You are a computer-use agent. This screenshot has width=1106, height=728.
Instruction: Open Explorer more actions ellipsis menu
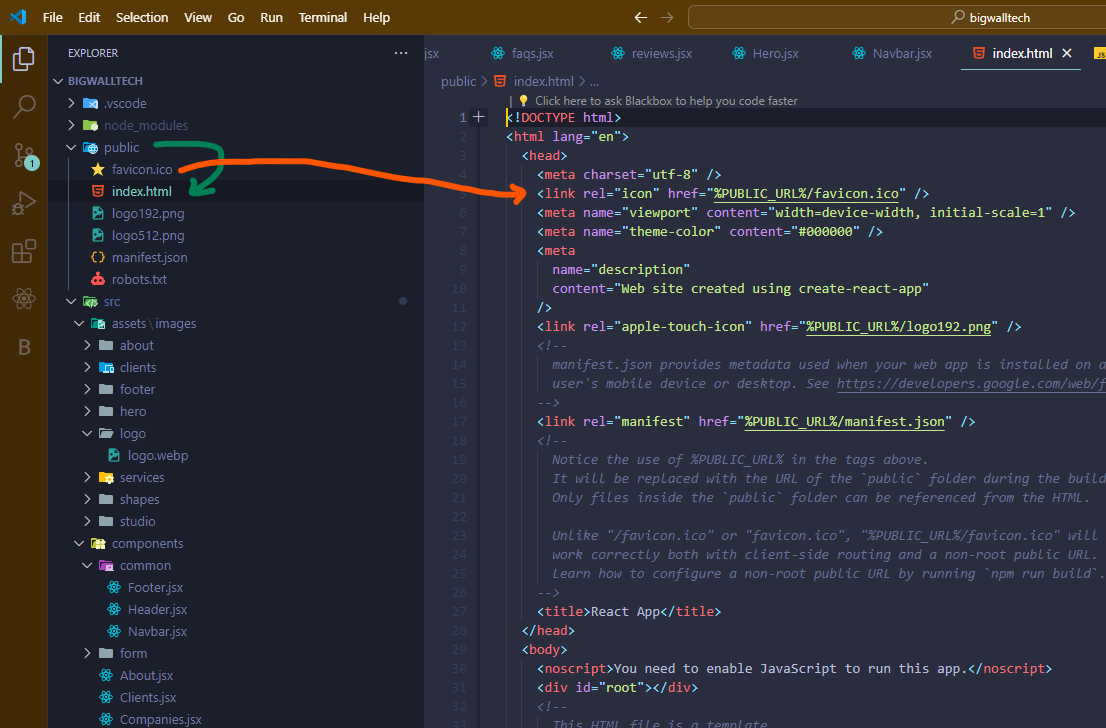click(x=401, y=53)
